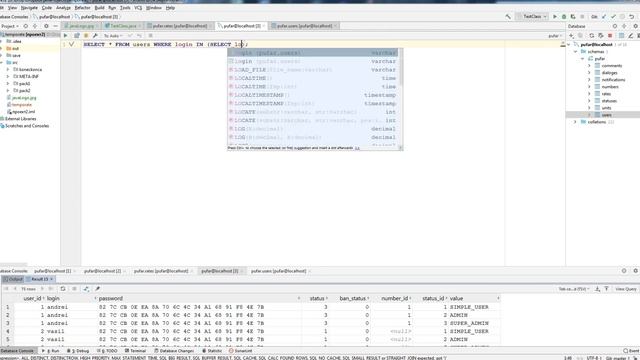This screenshot has width=640, height=360.
Task: Open the Navigate menu
Action: click(x=29, y=8)
